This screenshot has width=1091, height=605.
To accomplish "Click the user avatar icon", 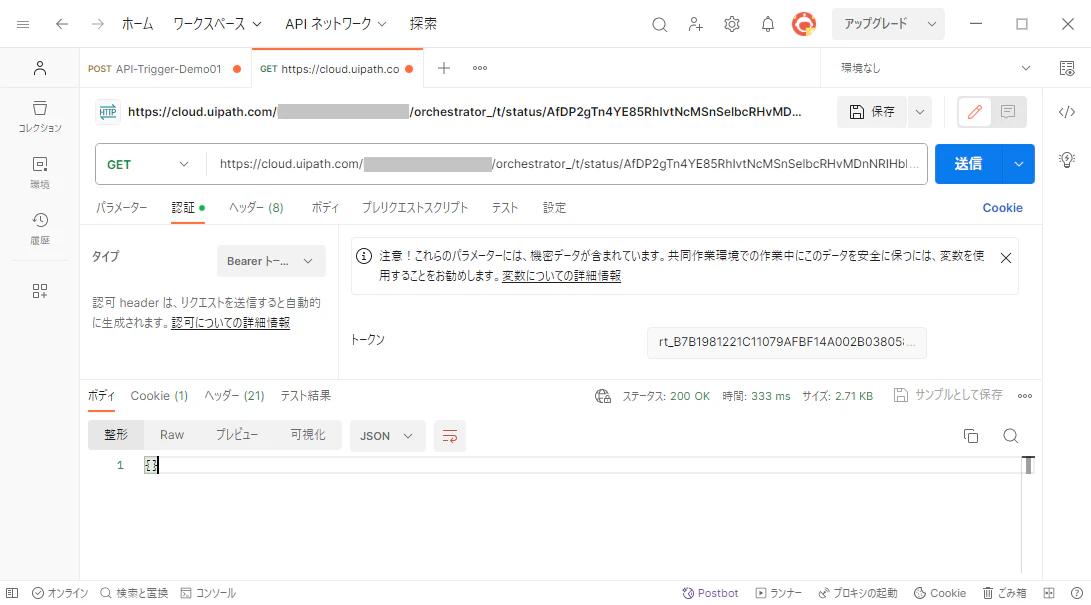I will 804,24.
